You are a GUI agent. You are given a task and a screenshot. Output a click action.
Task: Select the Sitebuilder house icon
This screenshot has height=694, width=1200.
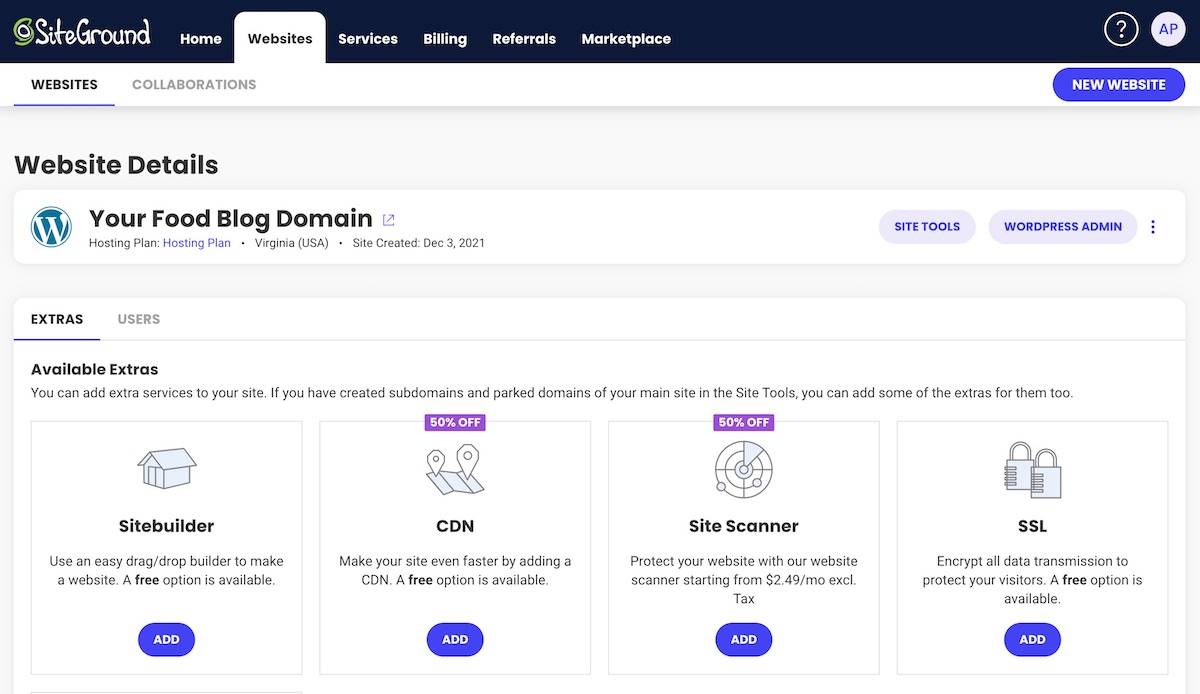(x=166, y=468)
